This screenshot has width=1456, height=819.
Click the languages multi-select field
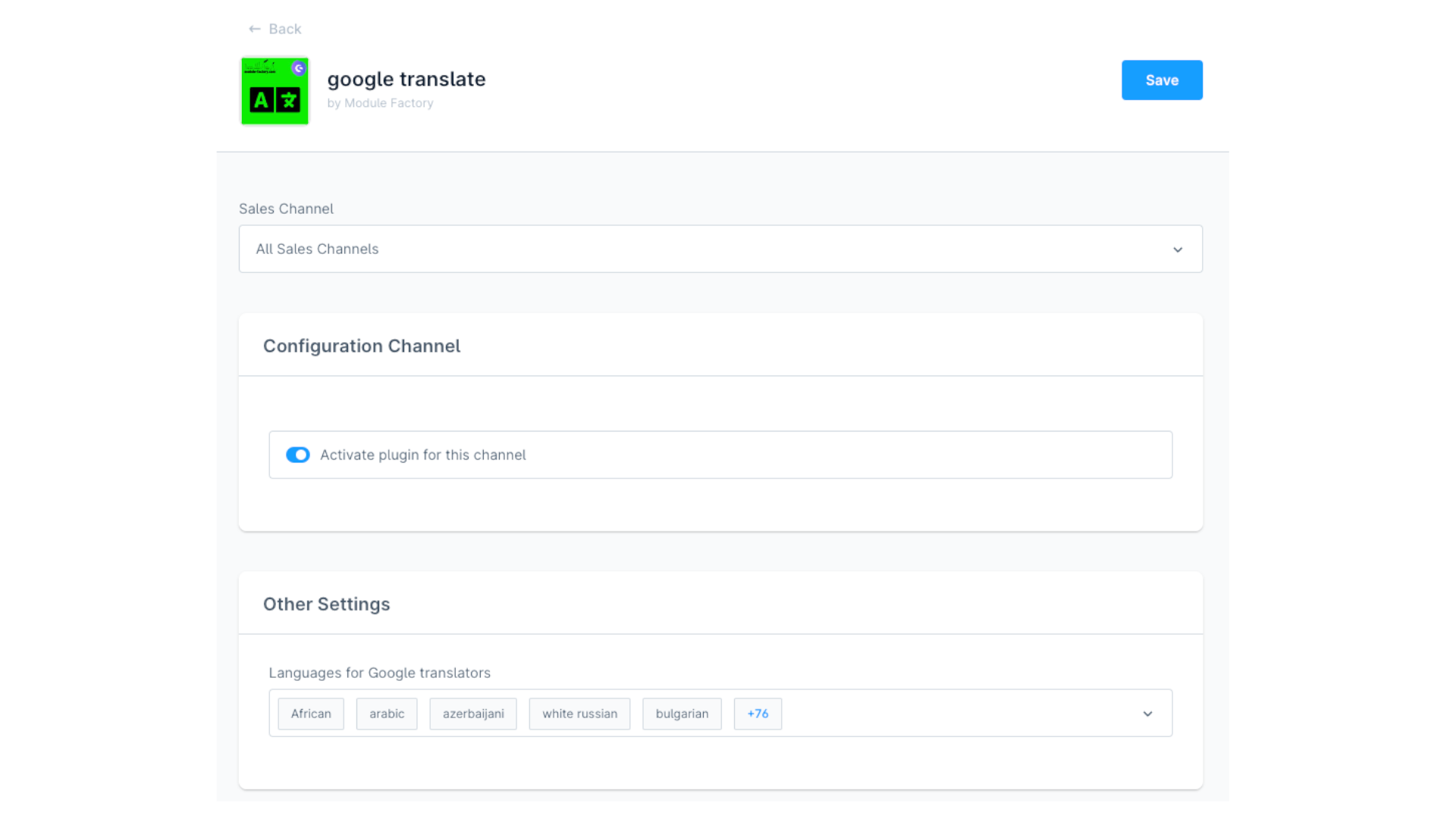pos(720,713)
